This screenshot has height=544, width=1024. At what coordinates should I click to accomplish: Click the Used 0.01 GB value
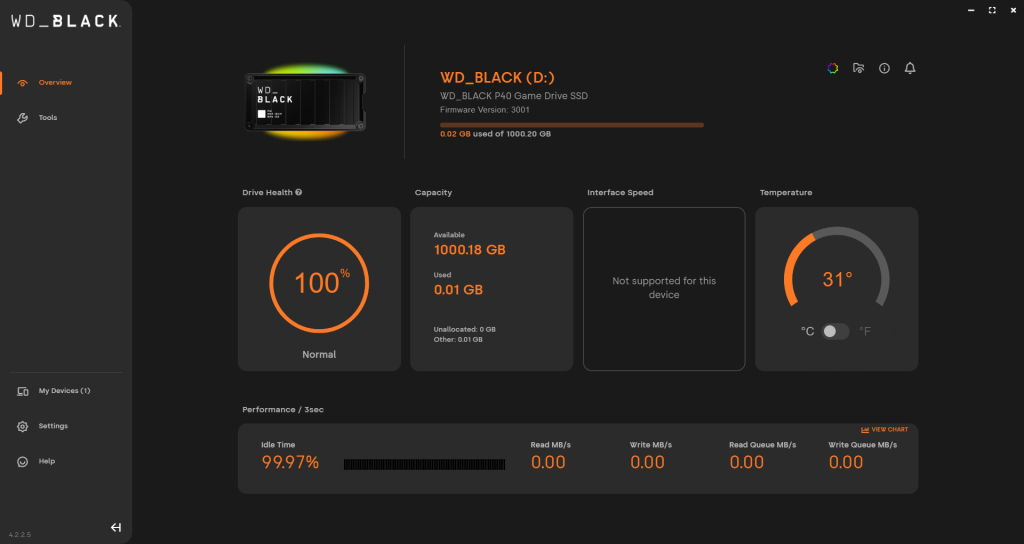pos(458,289)
